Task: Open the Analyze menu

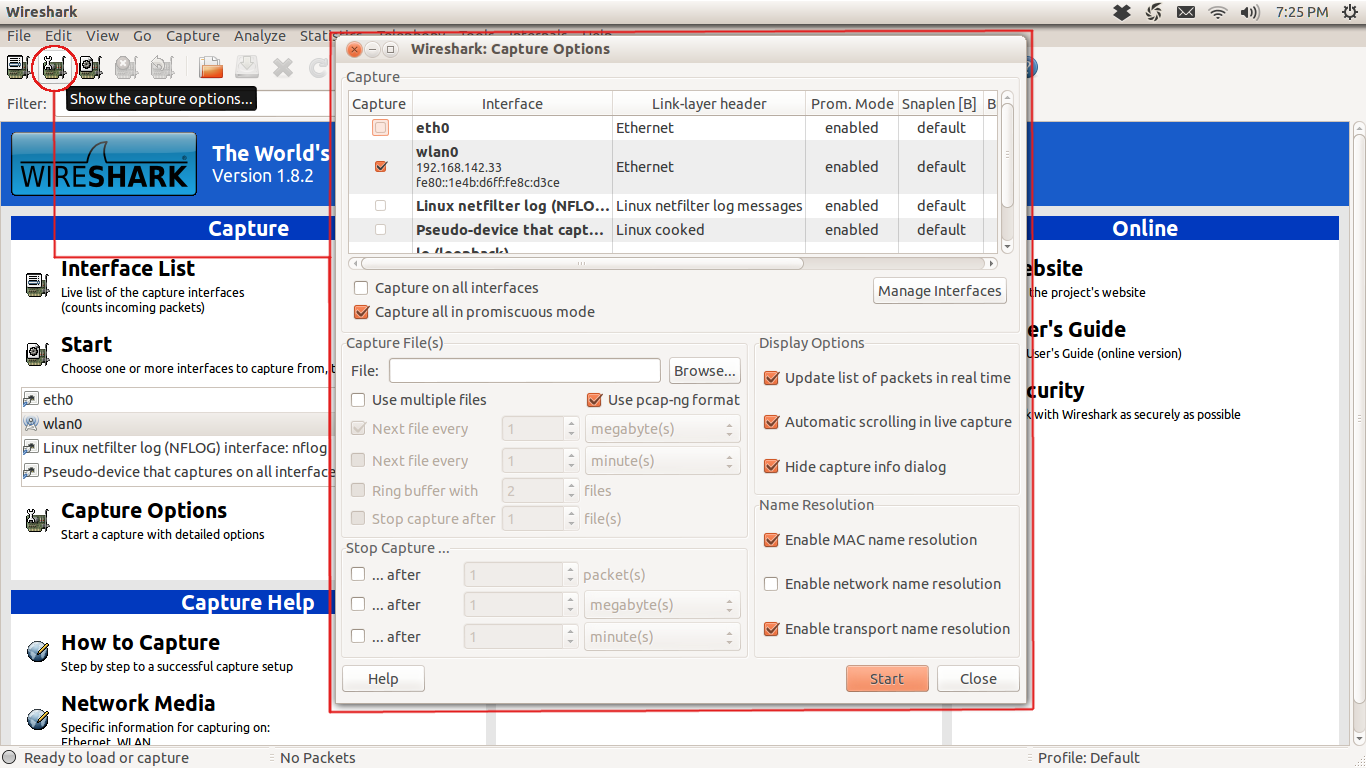Action: [260, 36]
